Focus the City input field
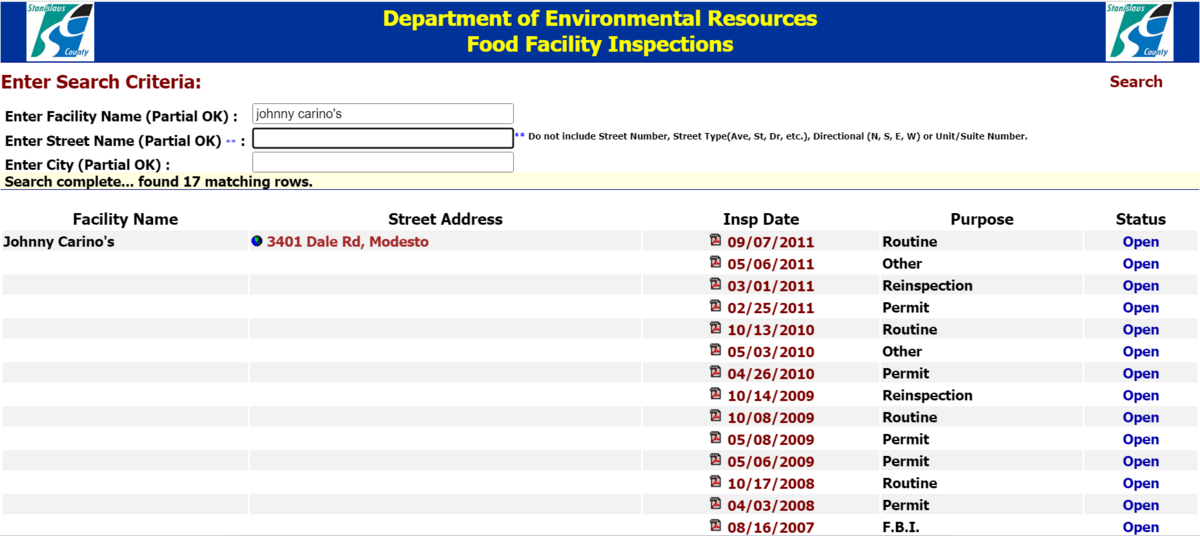The height and width of the screenshot is (536, 1200). pos(383,162)
